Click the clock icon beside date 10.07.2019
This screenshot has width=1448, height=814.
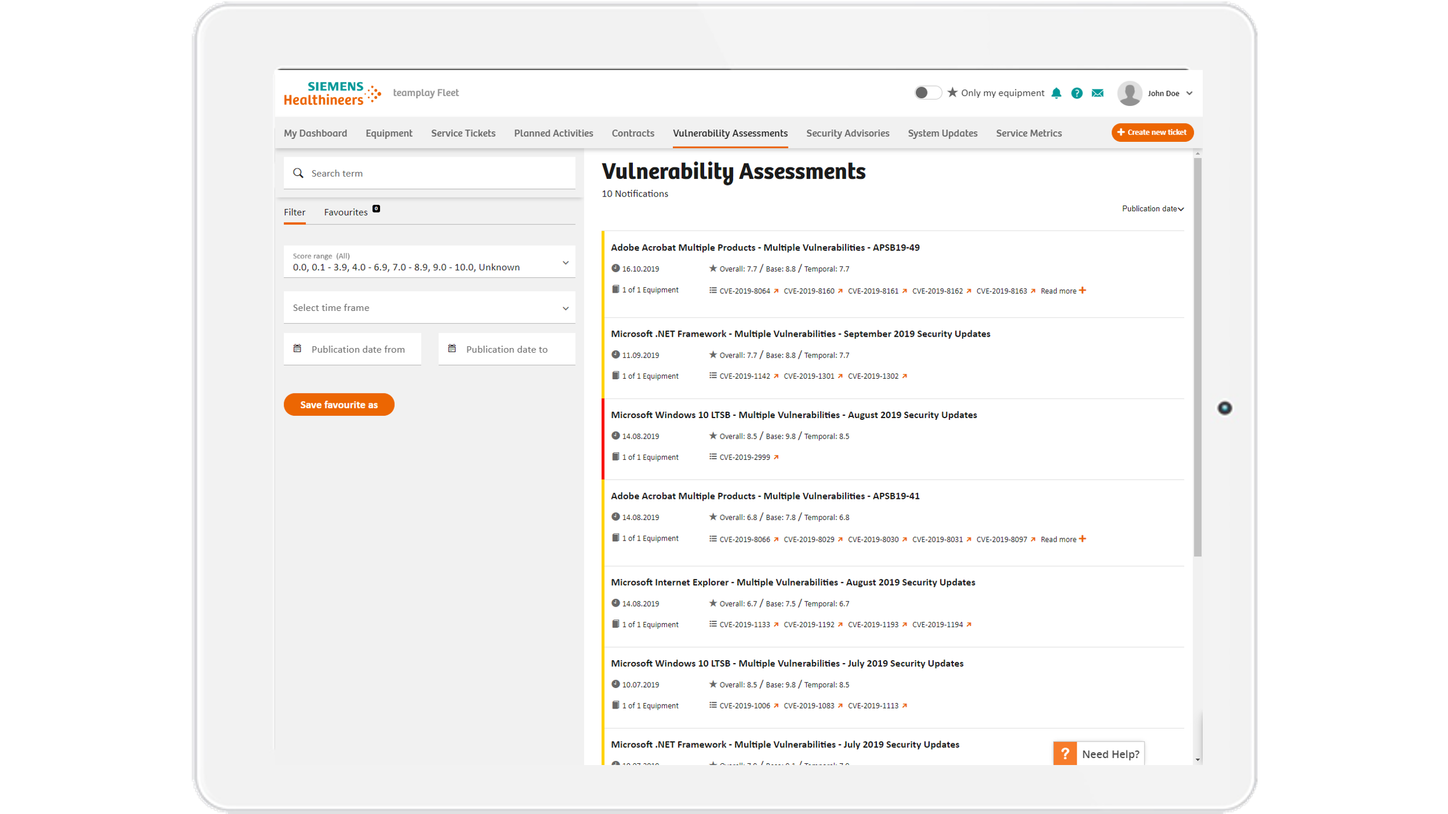click(x=616, y=684)
